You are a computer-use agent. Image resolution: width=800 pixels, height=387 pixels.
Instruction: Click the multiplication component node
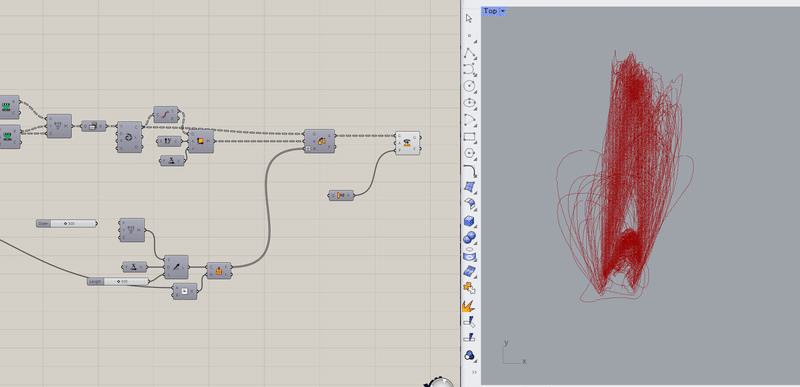coord(185,291)
